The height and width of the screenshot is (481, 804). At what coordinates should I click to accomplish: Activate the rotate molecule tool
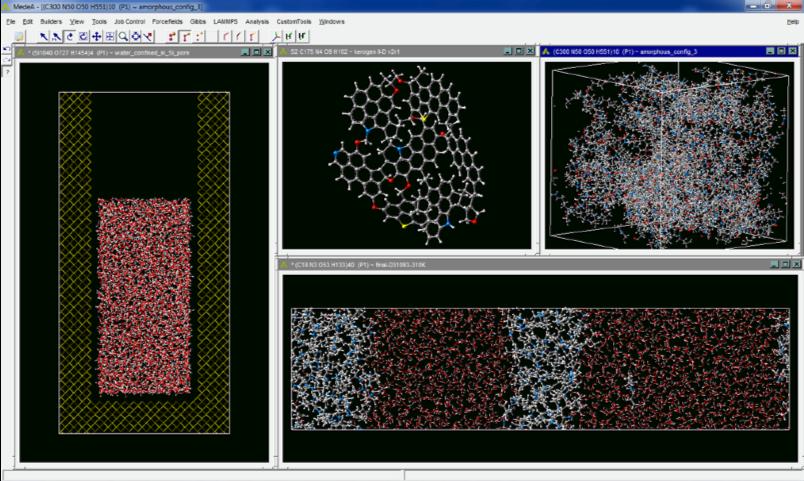point(70,36)
